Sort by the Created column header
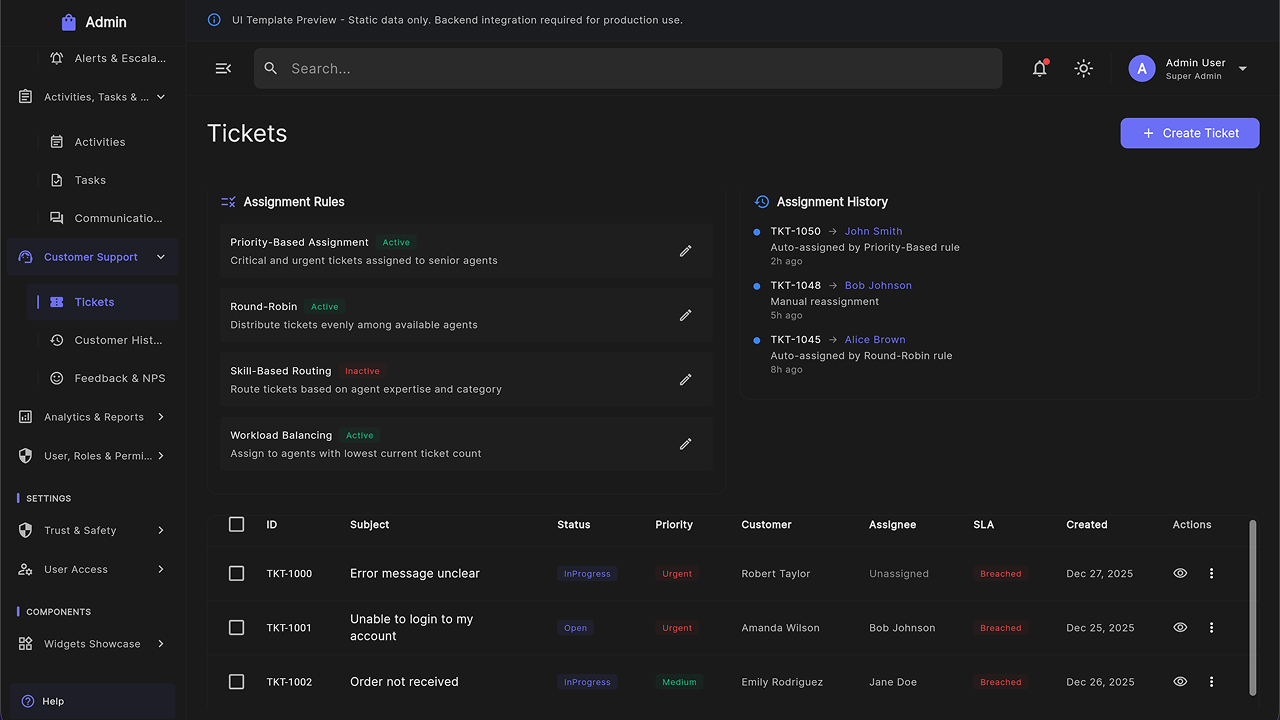Image resolution: width=1280 pixels, height=720 pixels. tap(1086, 524)
